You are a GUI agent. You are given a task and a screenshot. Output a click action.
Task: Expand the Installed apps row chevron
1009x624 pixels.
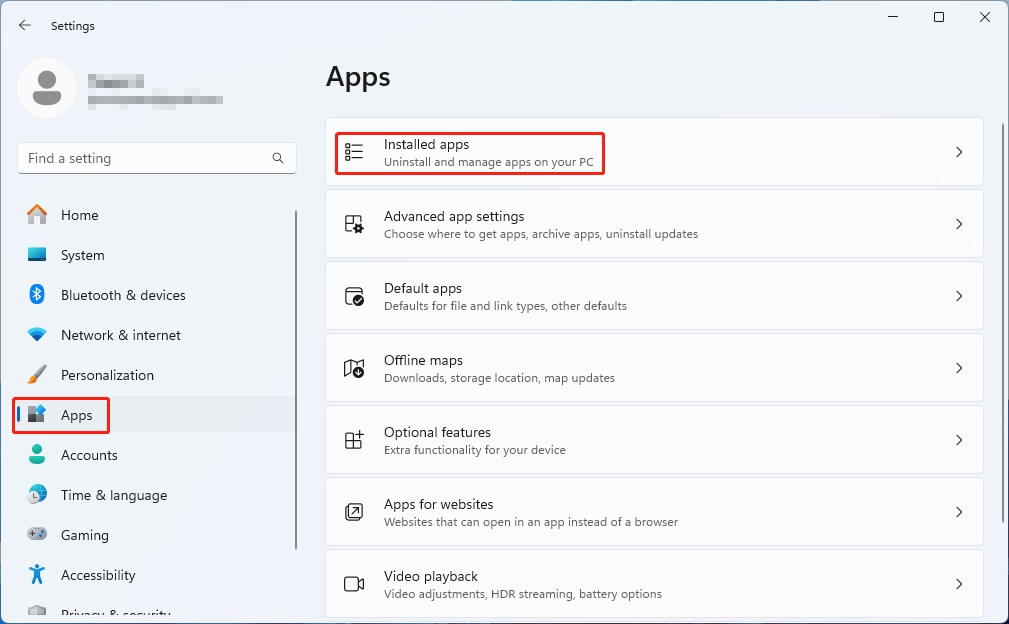(x=958, y=152)
